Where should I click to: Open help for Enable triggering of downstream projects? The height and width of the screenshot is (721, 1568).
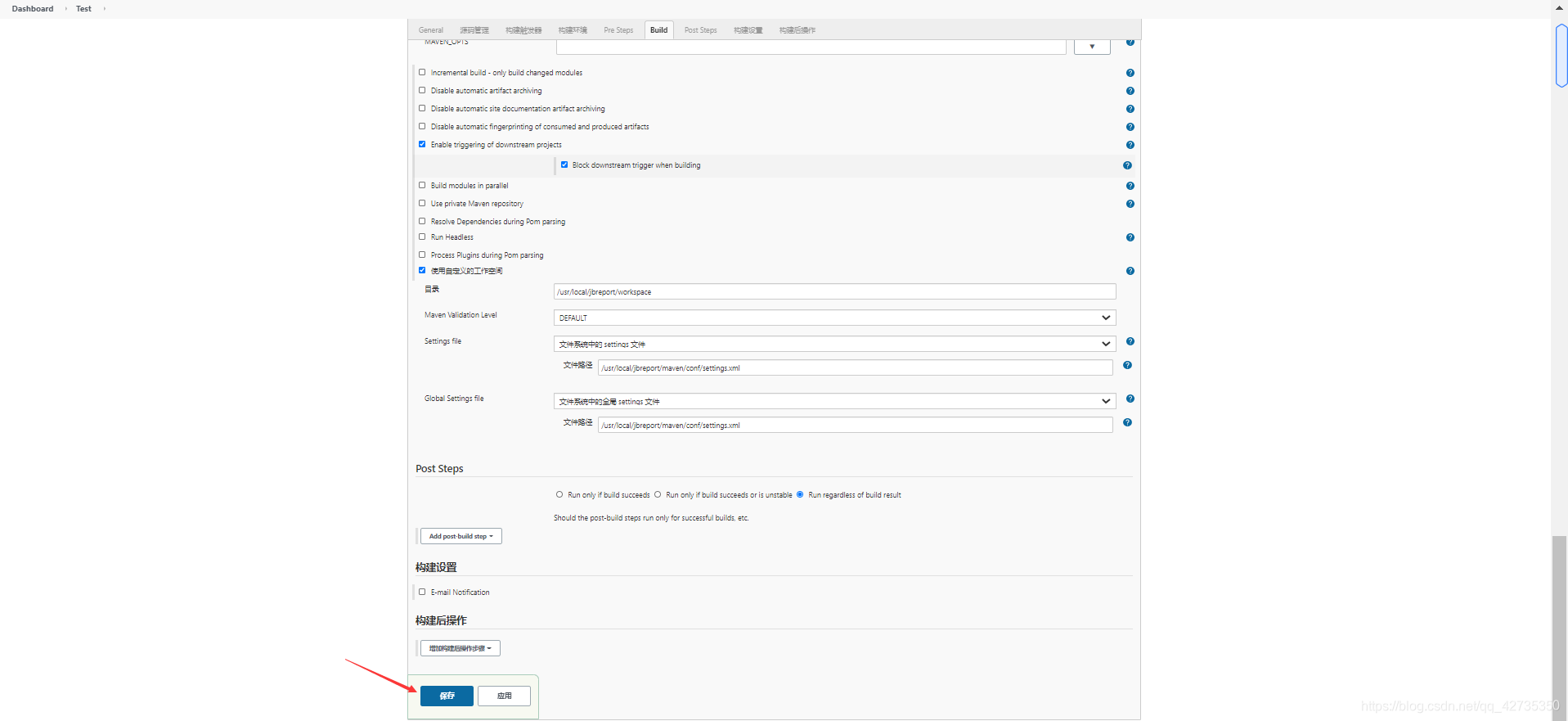(1130, 145)
